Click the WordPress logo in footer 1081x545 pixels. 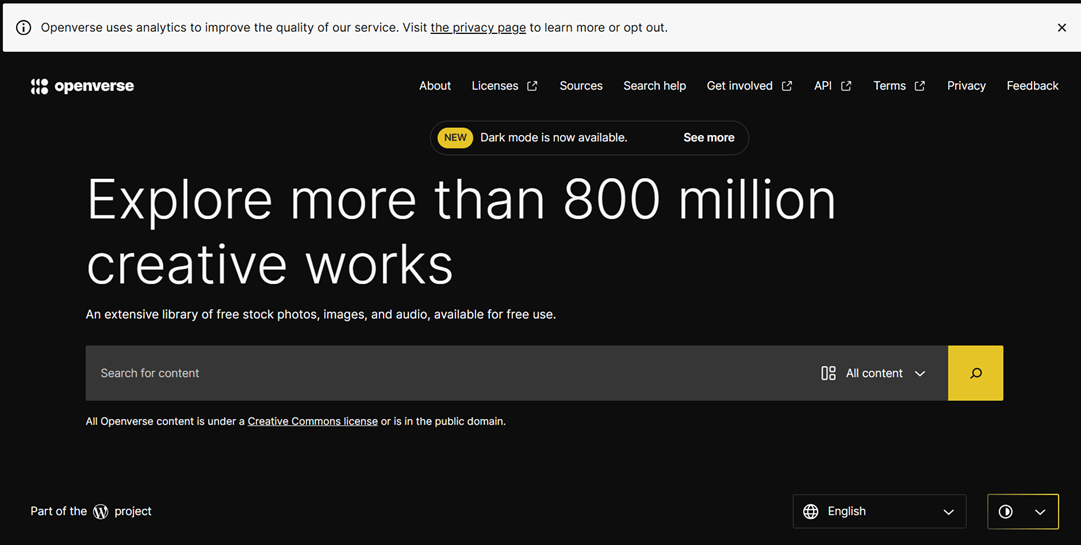point(101,512)
